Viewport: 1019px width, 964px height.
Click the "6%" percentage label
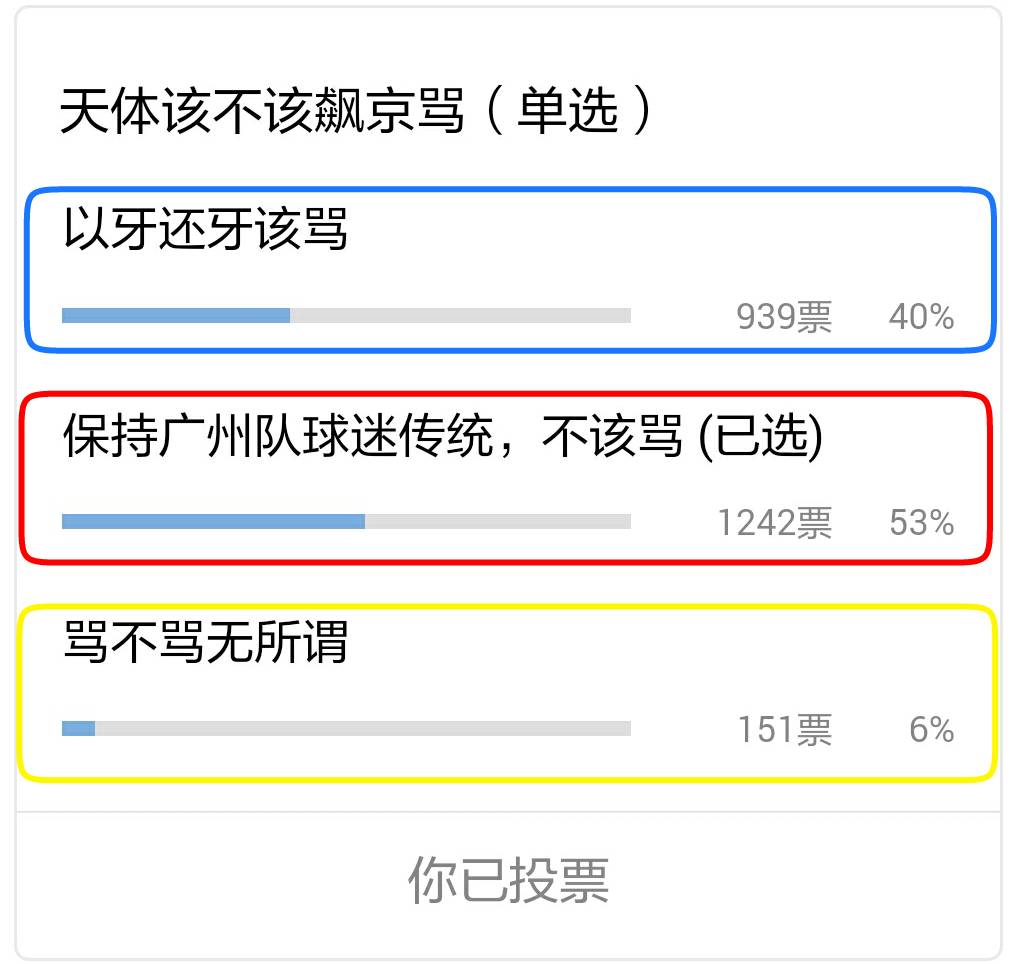(931, 731)
